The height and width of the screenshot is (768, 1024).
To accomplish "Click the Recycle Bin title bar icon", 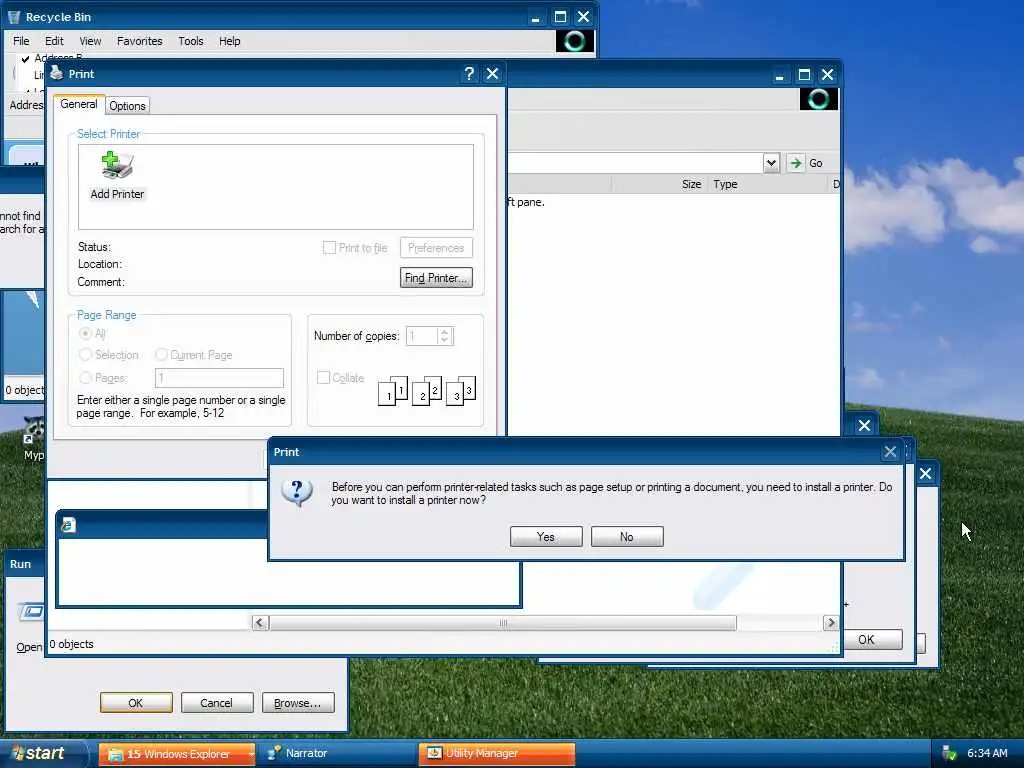I will tap(14, 17).
